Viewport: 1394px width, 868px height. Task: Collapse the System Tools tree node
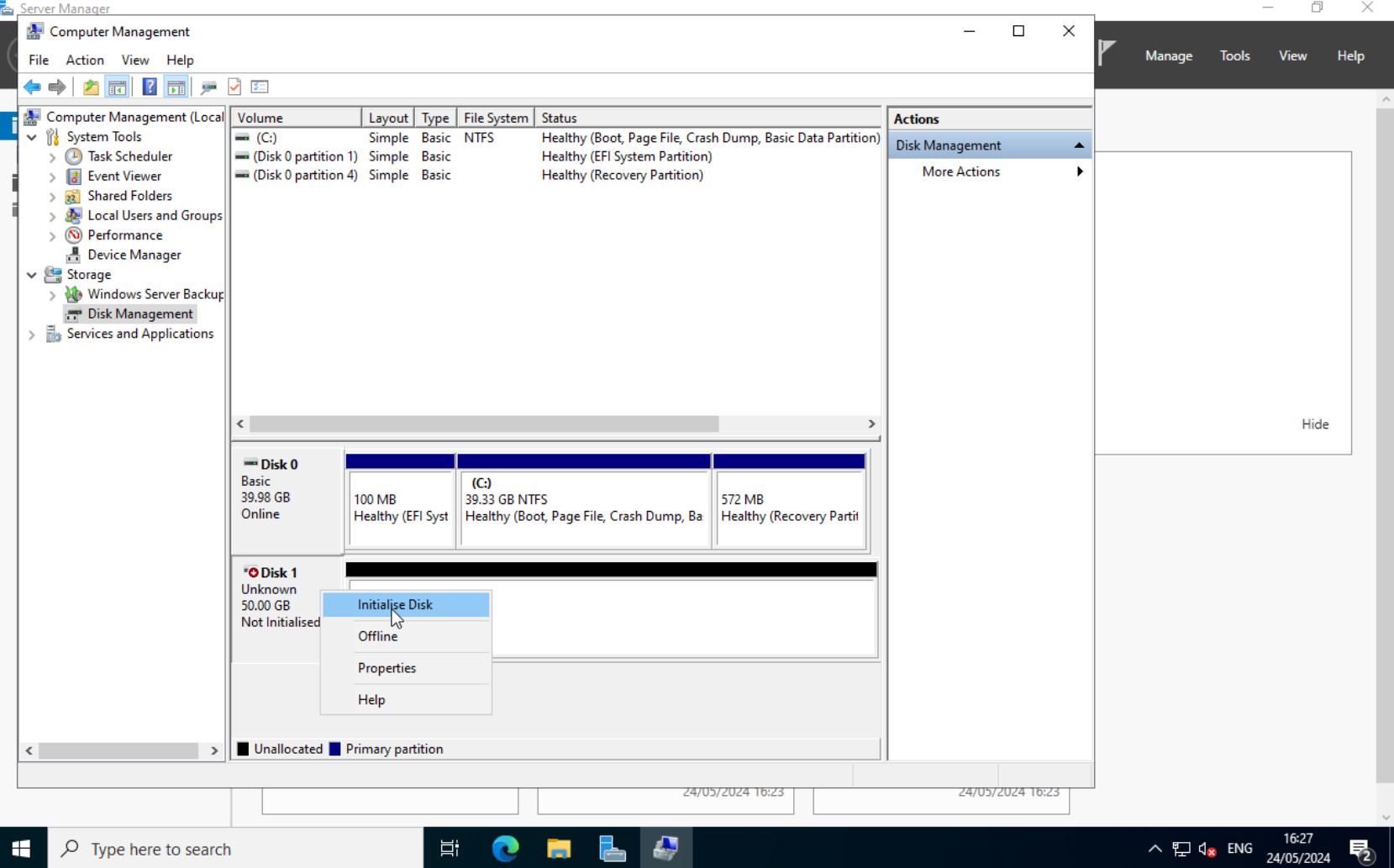(32, 137)
